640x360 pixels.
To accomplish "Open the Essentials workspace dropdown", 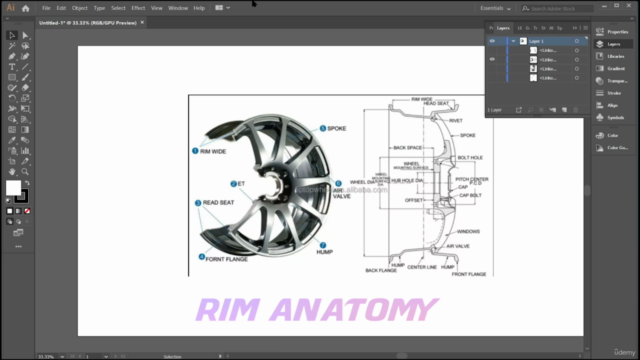I will (x=495, y=8).
